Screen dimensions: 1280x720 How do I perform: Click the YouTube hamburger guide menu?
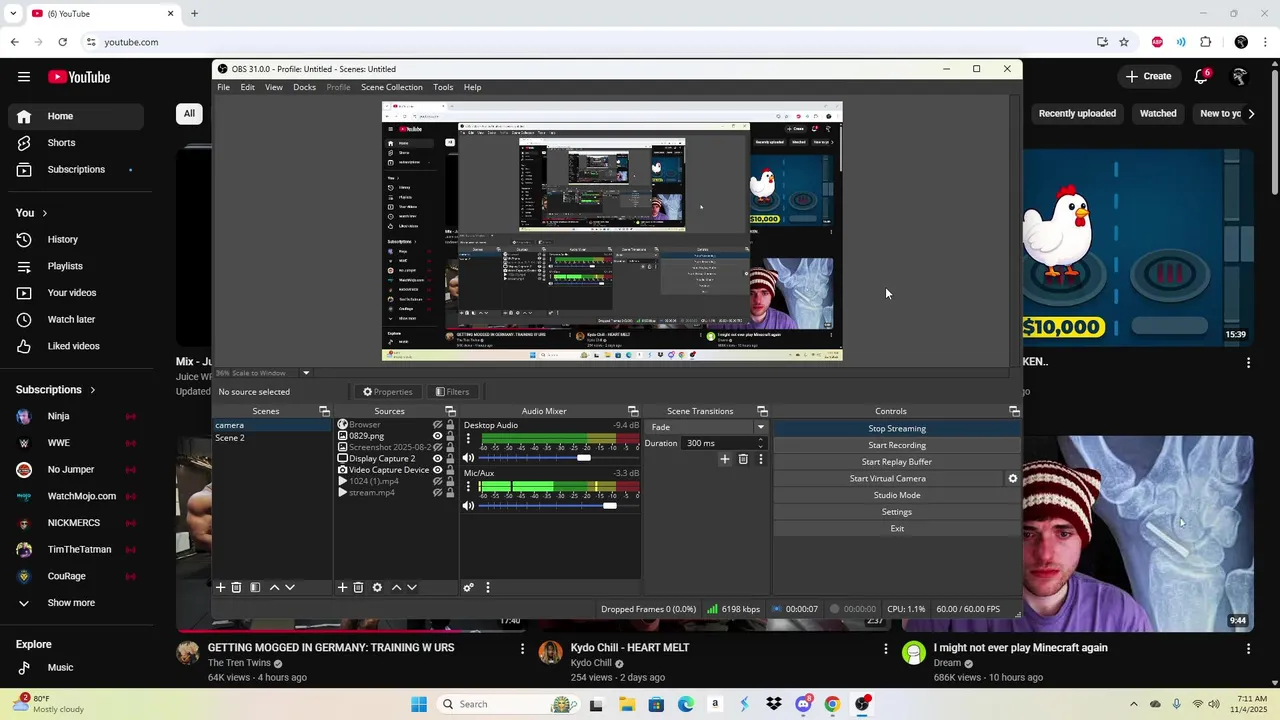point(24,77)
